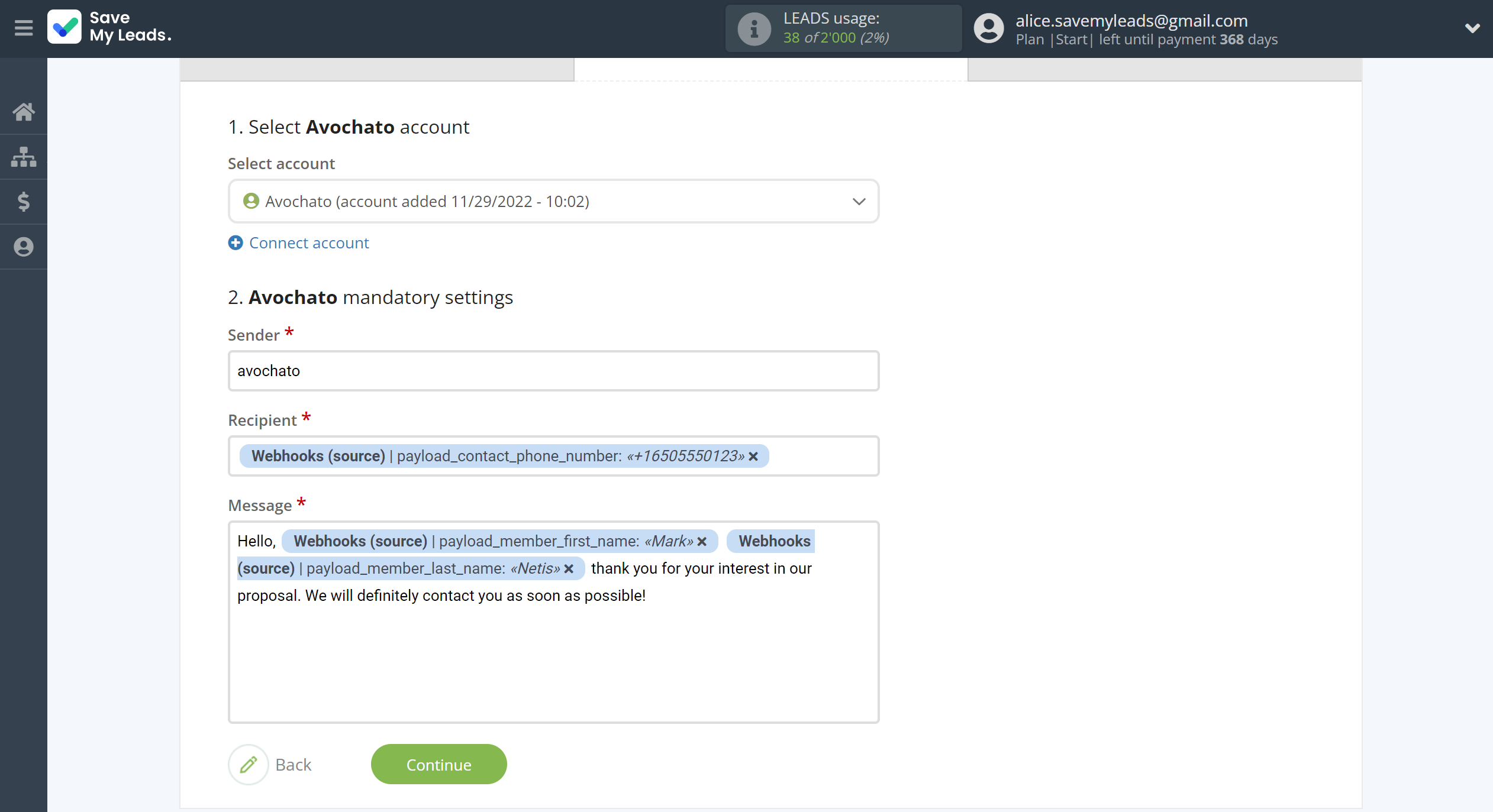Click the green Avochato account icon
The width and height of the screenshot is (1493, 812).
click(x=251, y=201)
